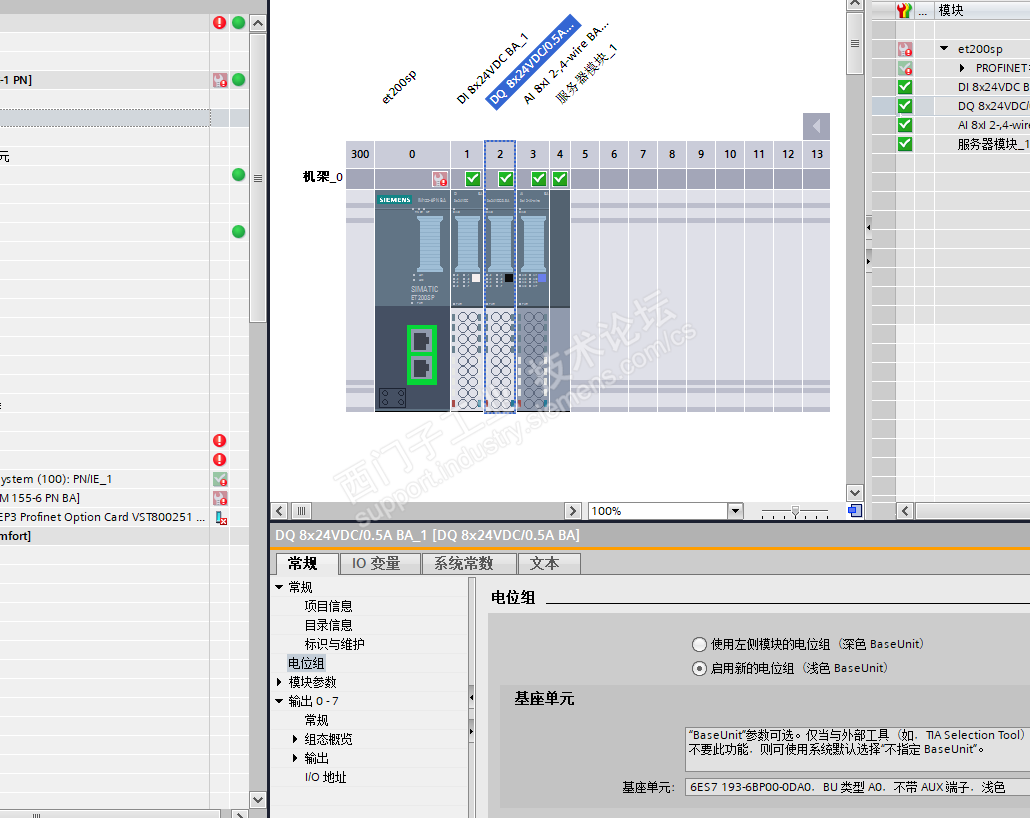The image size is (1030, 818).
Task: Click the green PROFINET port on the interface module
Action: [421, 355]
